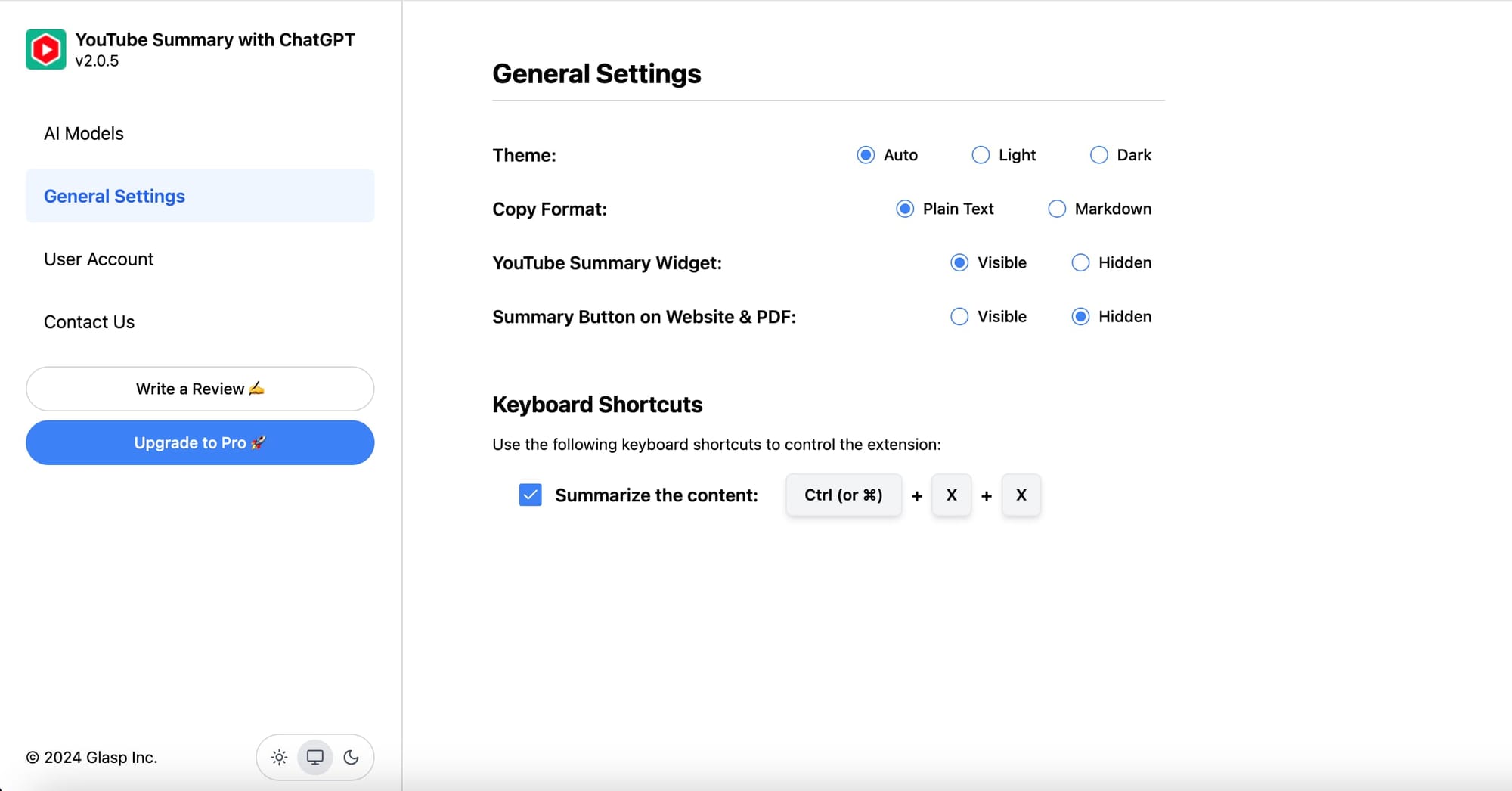
Task: Select the Auto theme option
Action: click(x=866, y=155)
